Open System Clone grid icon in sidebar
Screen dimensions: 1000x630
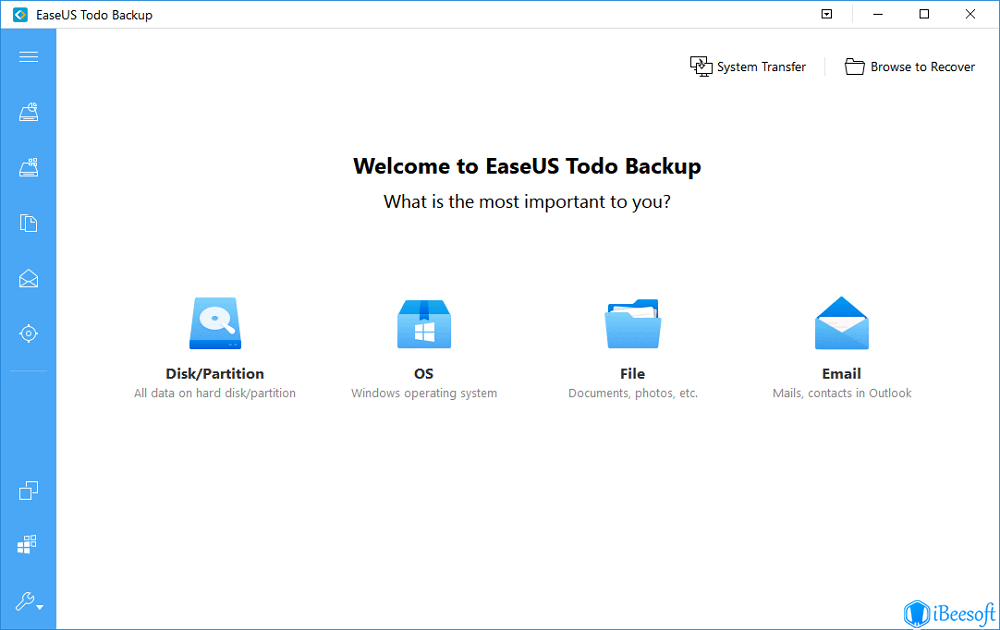(27, 545)
